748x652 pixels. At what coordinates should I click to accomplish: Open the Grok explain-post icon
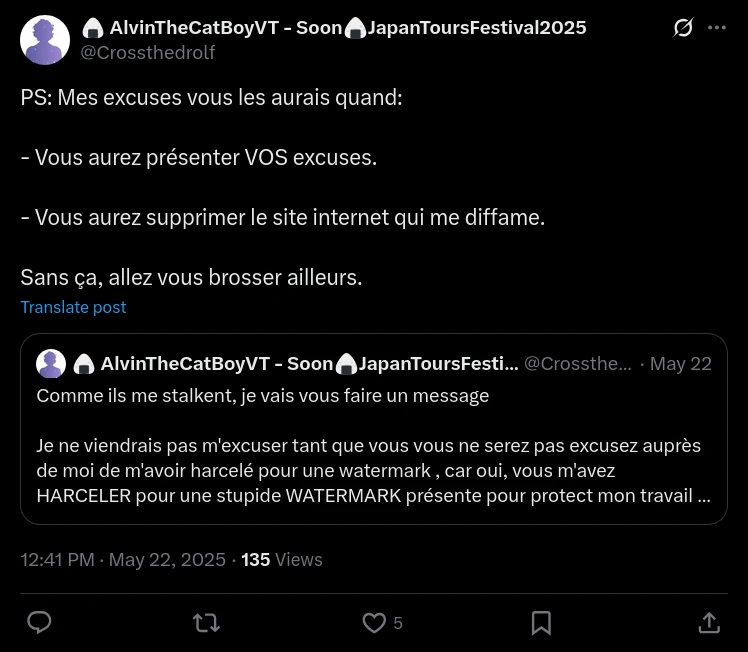[683, 28]
